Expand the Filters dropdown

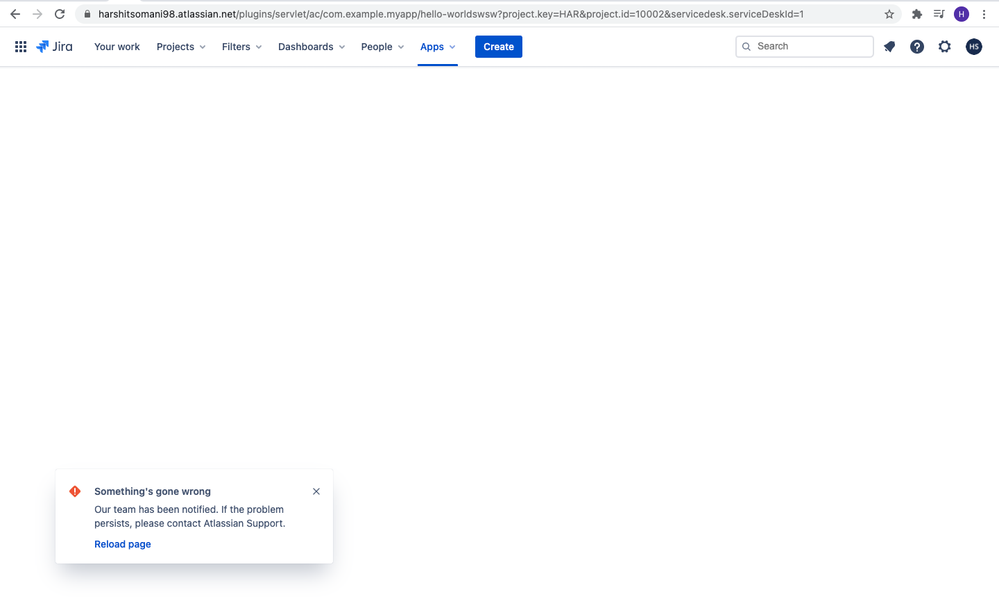click(x=241, y=47)
